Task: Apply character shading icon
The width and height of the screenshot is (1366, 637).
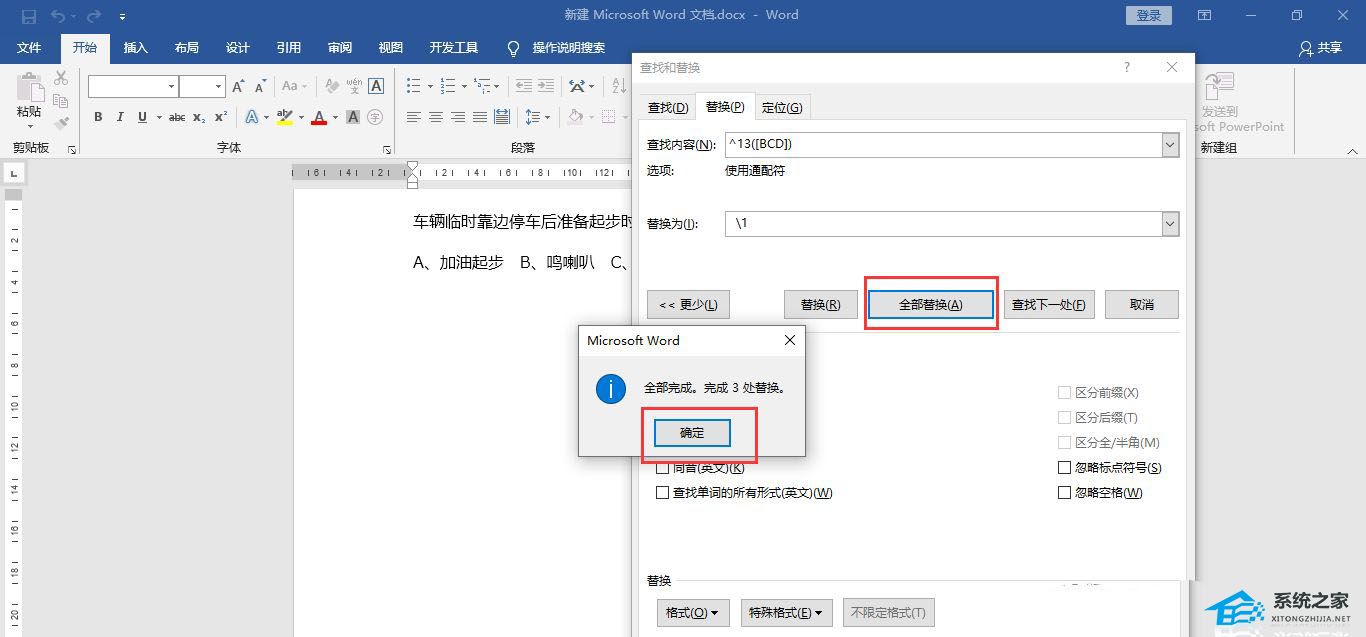Action: (353, 117)
